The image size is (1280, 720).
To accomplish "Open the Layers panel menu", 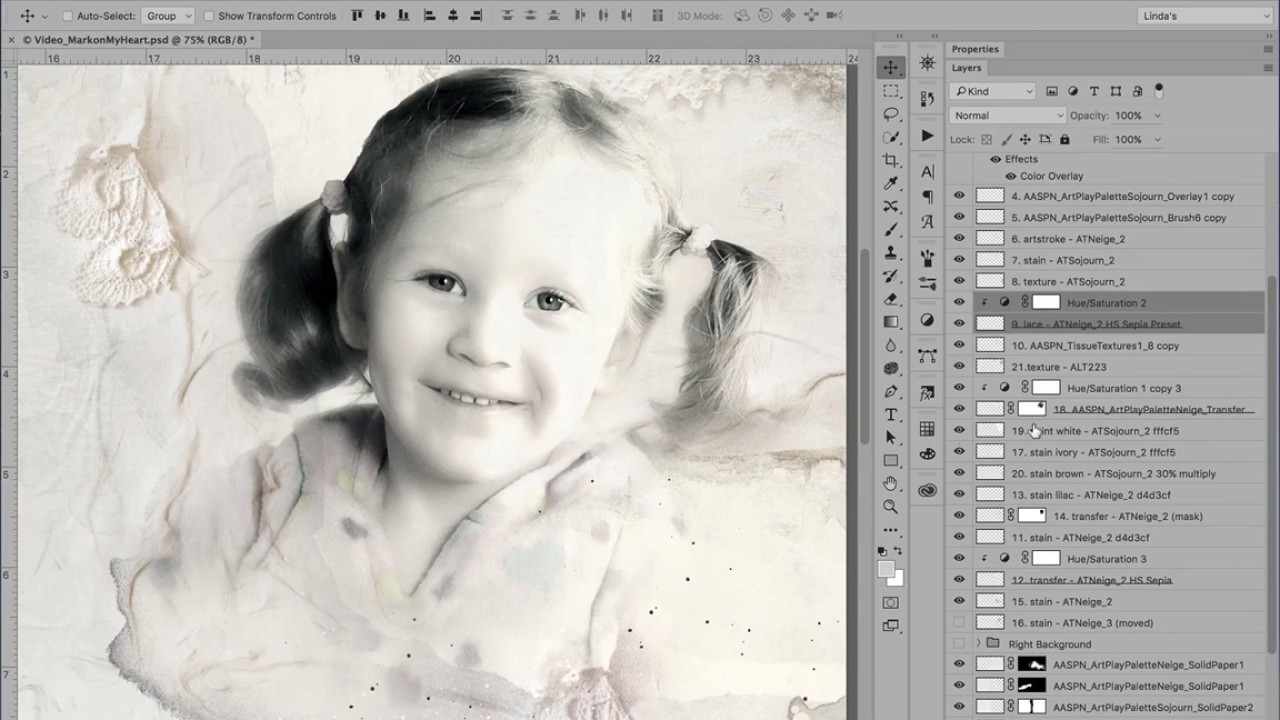I will click(x=1268, y=68).
